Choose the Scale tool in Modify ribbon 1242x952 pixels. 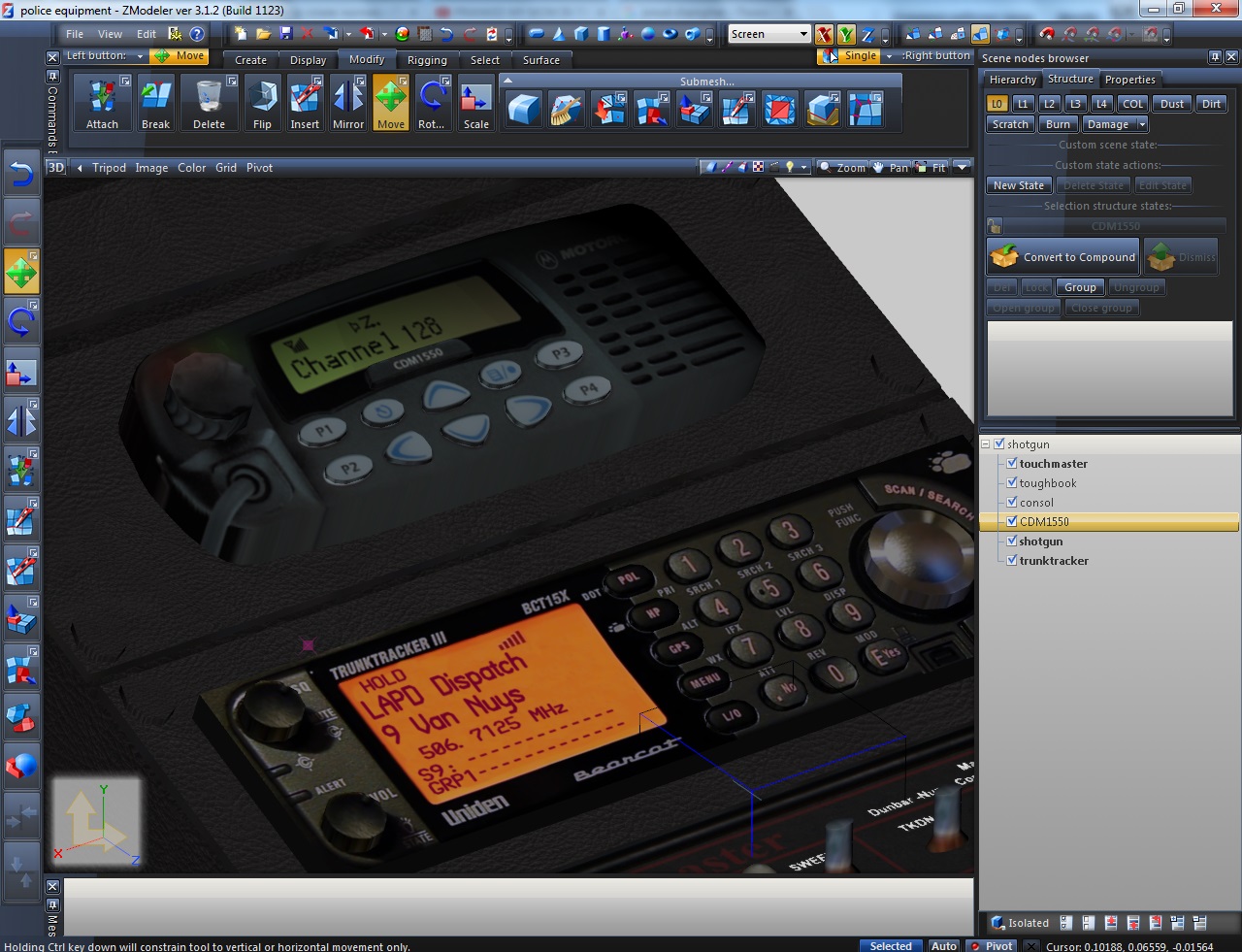pyautogui.click(x=475, y=104)
